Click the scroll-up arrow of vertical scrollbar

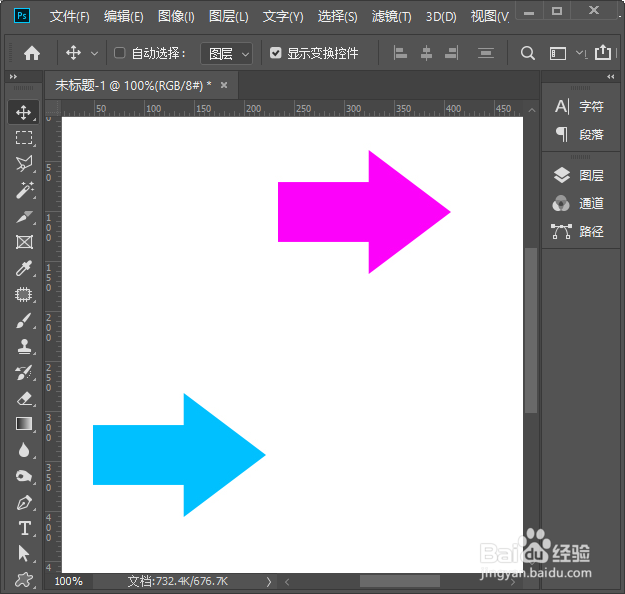pyautogui.click(x=531, y=110)
